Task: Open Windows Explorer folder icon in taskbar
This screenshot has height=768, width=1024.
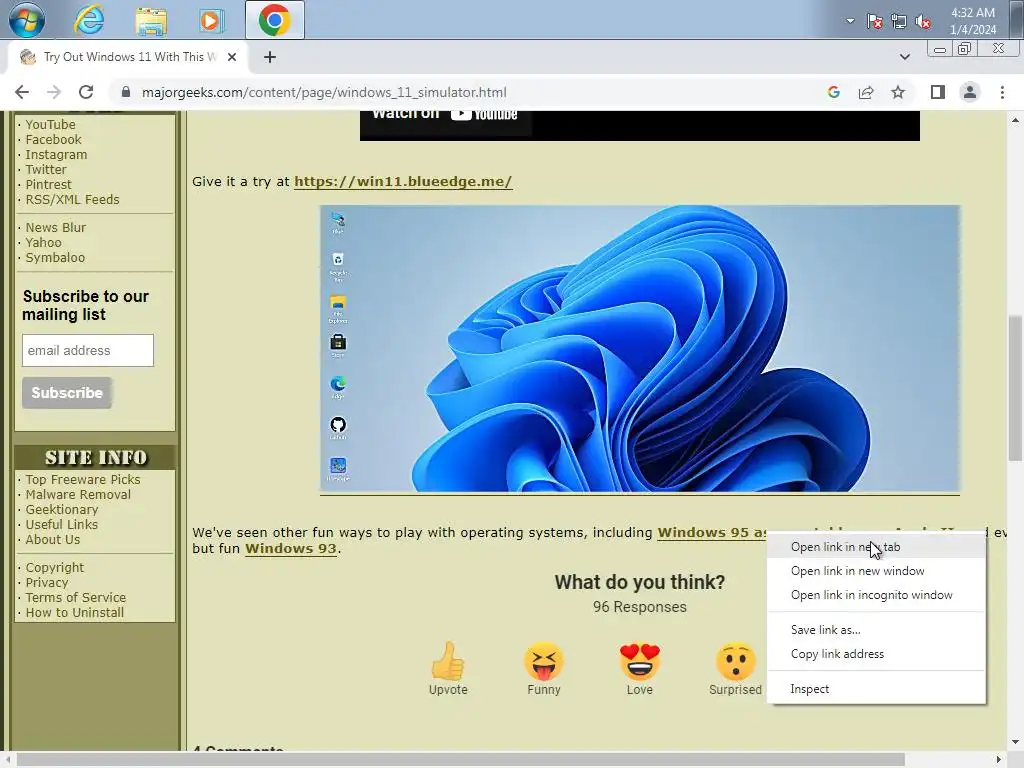Action: [151, 20]
